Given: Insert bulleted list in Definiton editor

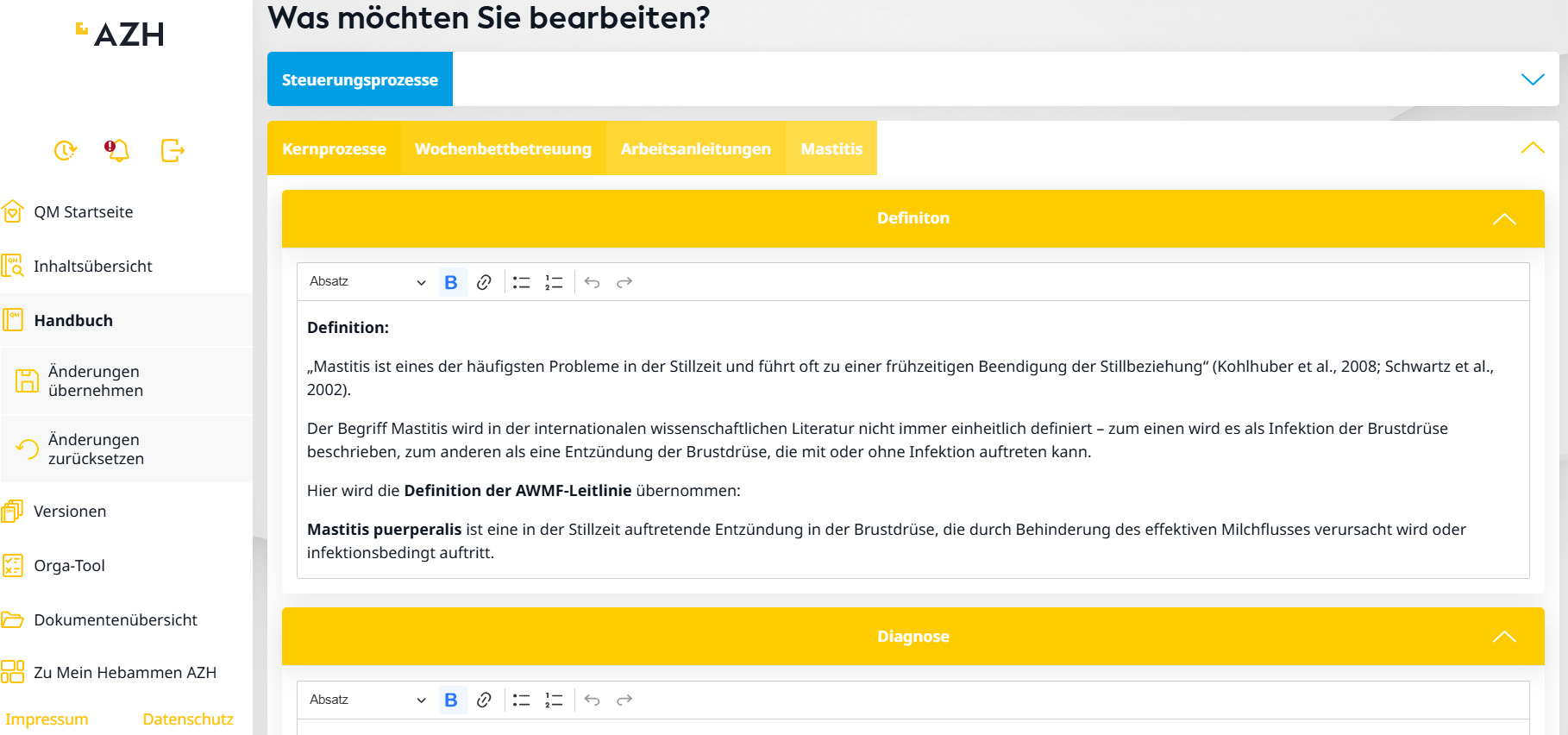Looking at the screenshot, I should 521,282.
